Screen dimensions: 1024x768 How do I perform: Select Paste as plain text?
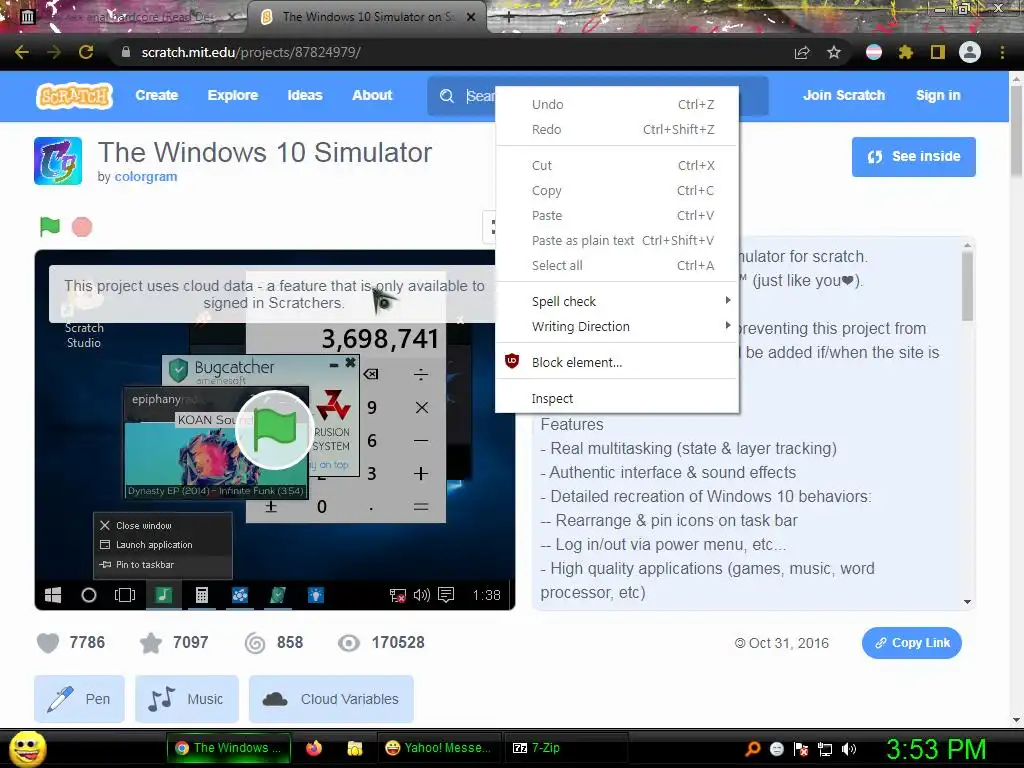617,240
